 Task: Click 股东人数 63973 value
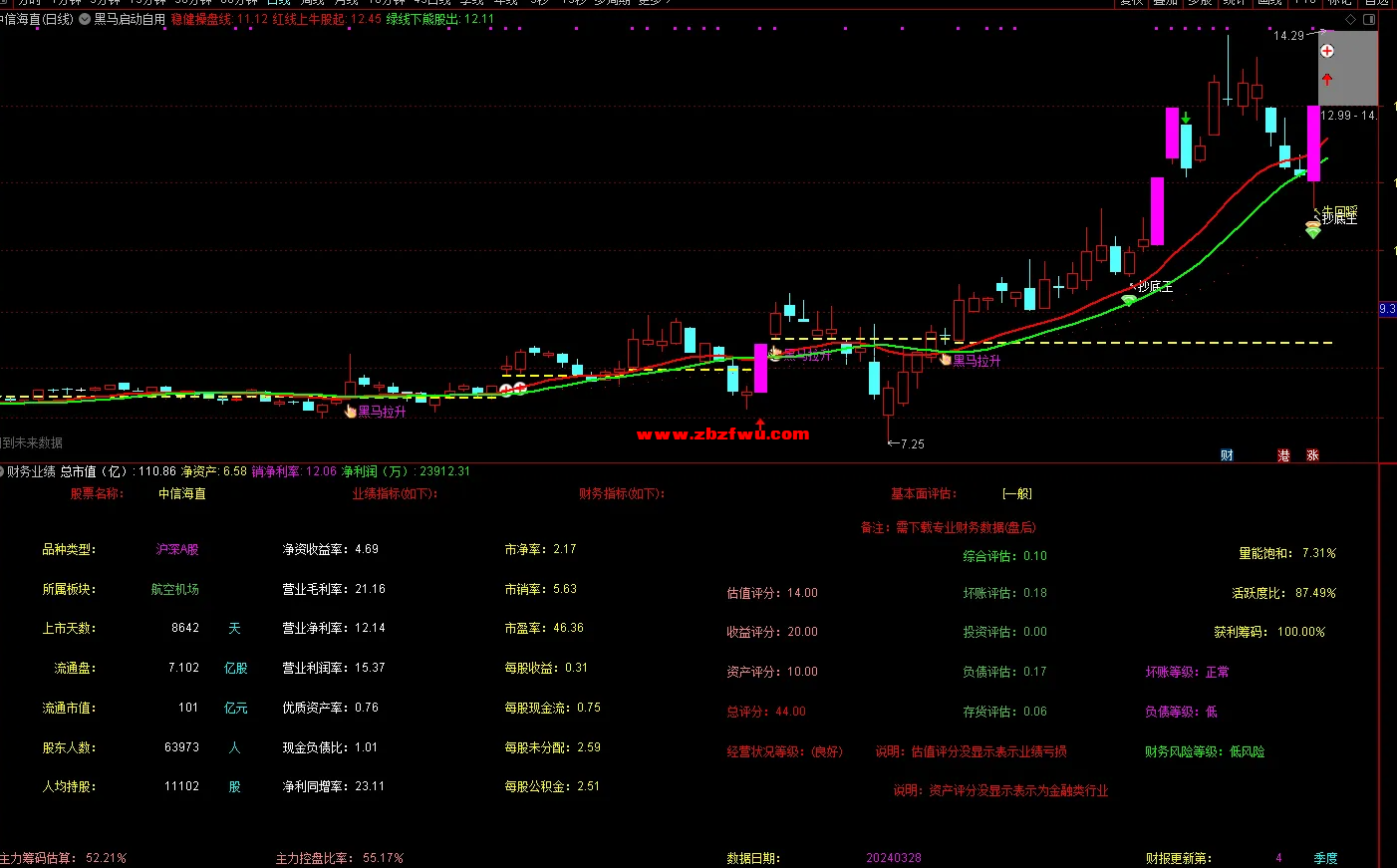pyautogui.click(x=181, y=746)
